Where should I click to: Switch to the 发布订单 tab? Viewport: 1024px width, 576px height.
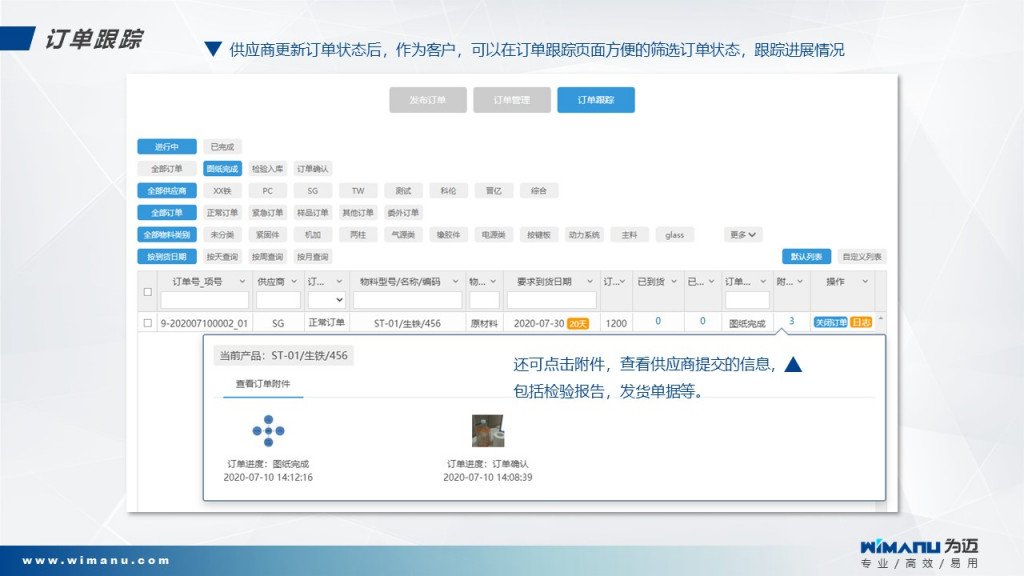pos(427,100)
